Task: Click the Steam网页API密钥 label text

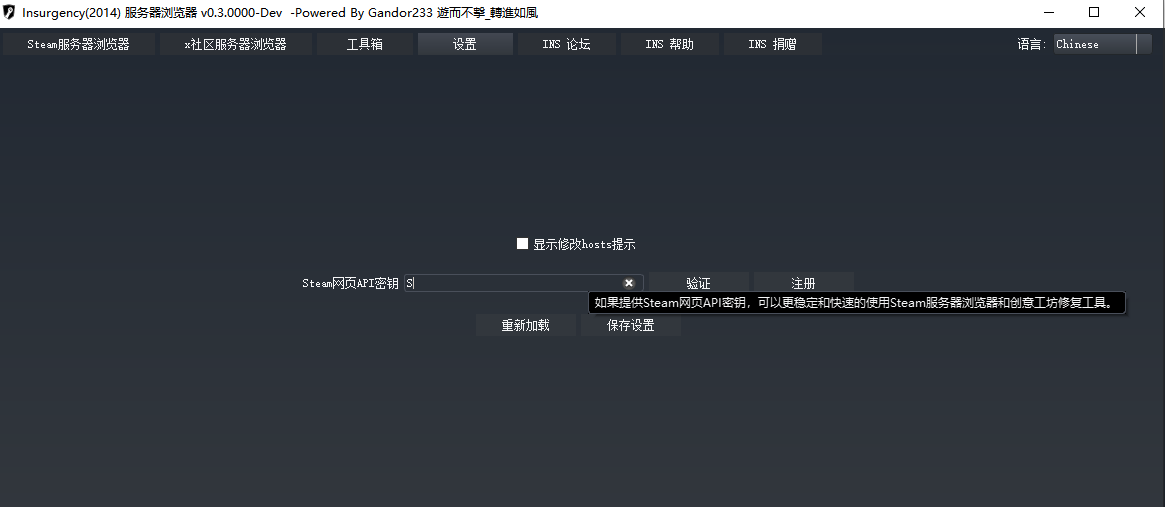Action: 350,283
